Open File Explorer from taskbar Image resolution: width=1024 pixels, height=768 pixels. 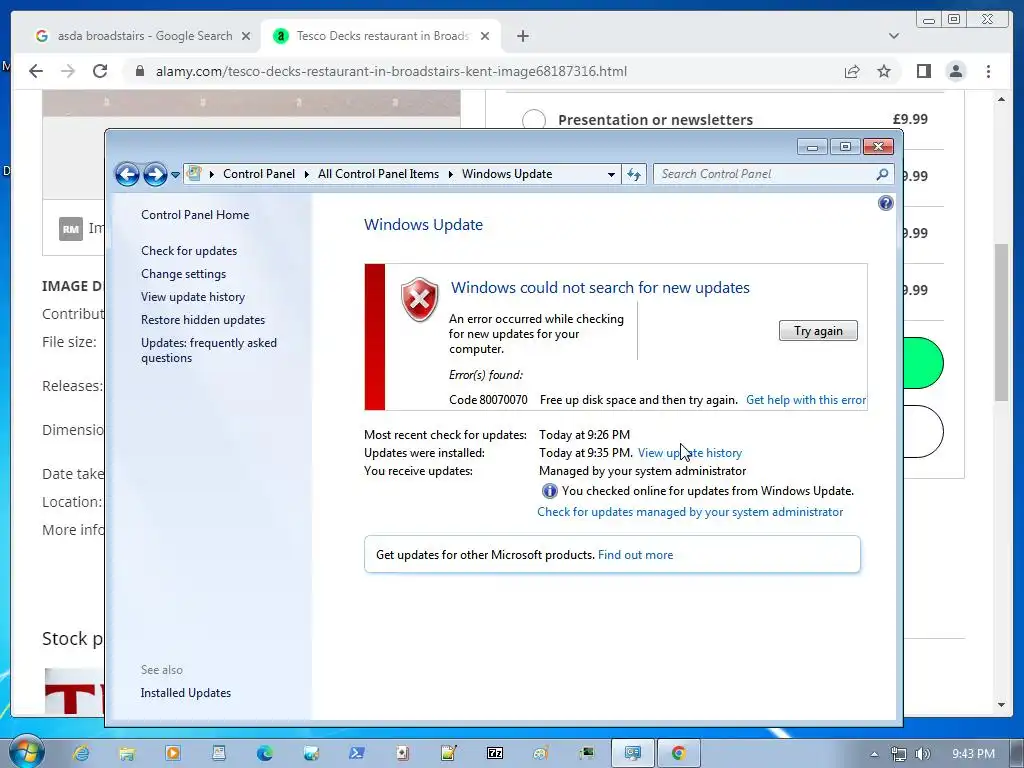coord(127,753)
